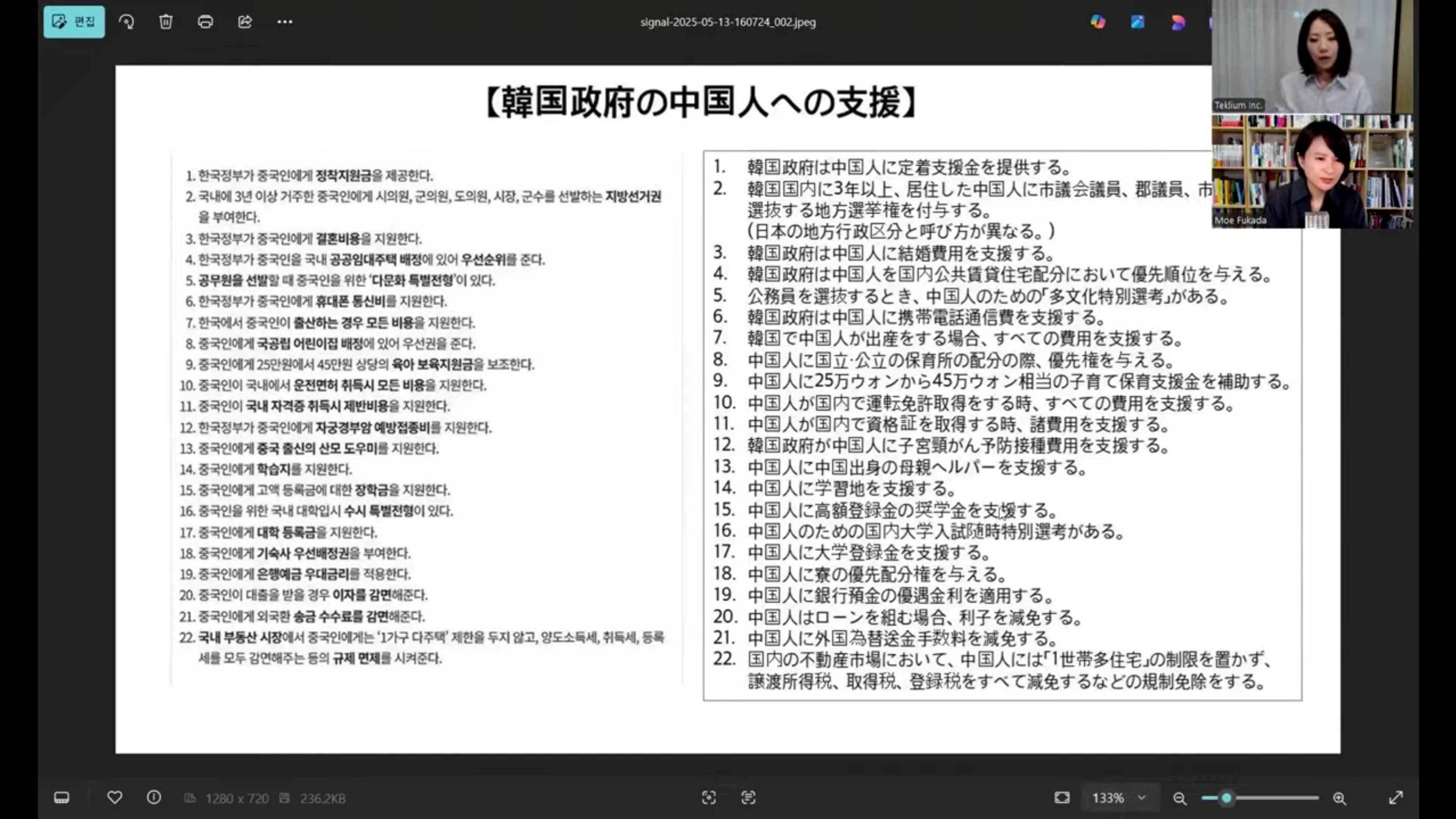Enter full screen with the diagonal arrows icon
Screen dimensions: 1456x819
1396,797
